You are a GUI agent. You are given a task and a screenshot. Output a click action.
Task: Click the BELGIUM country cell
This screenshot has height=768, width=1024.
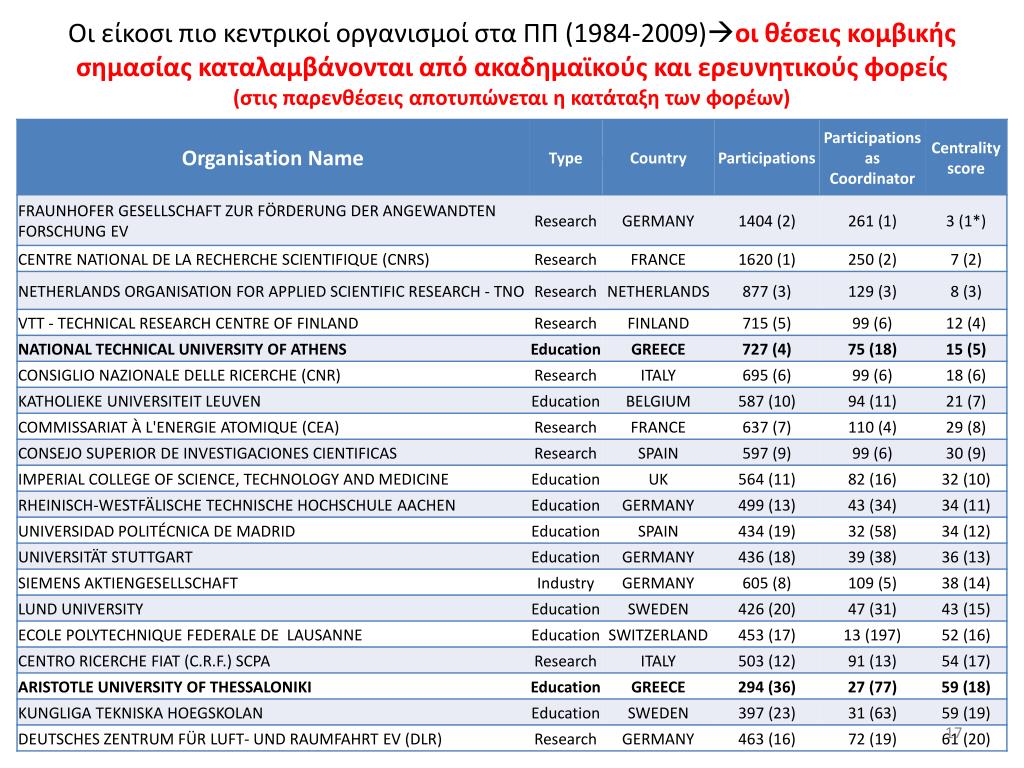[x=658, y=402]
